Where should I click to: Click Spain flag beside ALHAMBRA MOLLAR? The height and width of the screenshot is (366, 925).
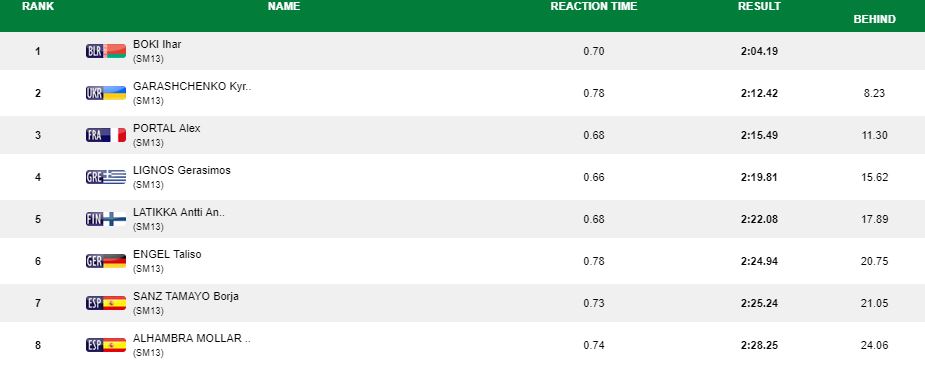coord(106,345)
